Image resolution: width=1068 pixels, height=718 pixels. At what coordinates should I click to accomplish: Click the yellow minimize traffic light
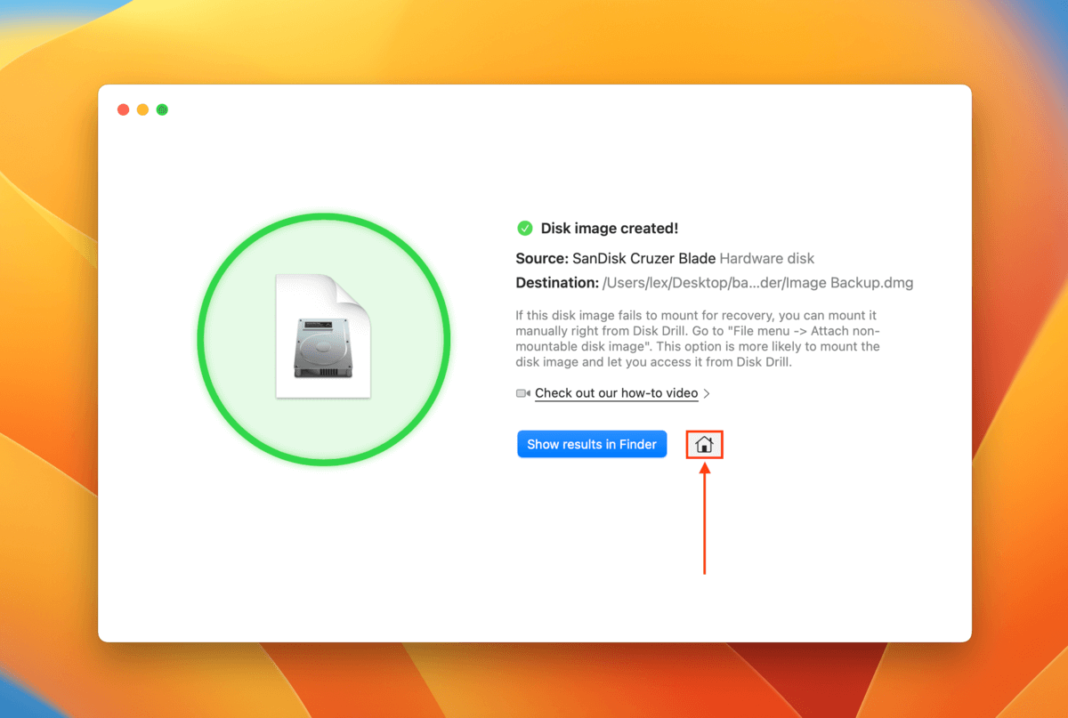(x=142, y=109)
